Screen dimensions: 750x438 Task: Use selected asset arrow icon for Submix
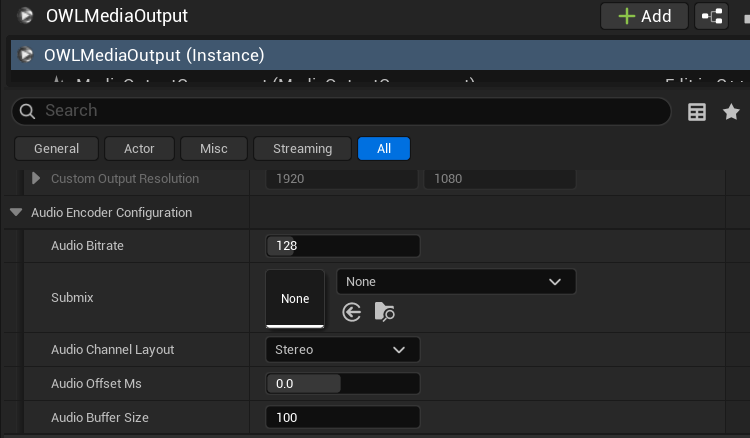click(x=352, y=313)
